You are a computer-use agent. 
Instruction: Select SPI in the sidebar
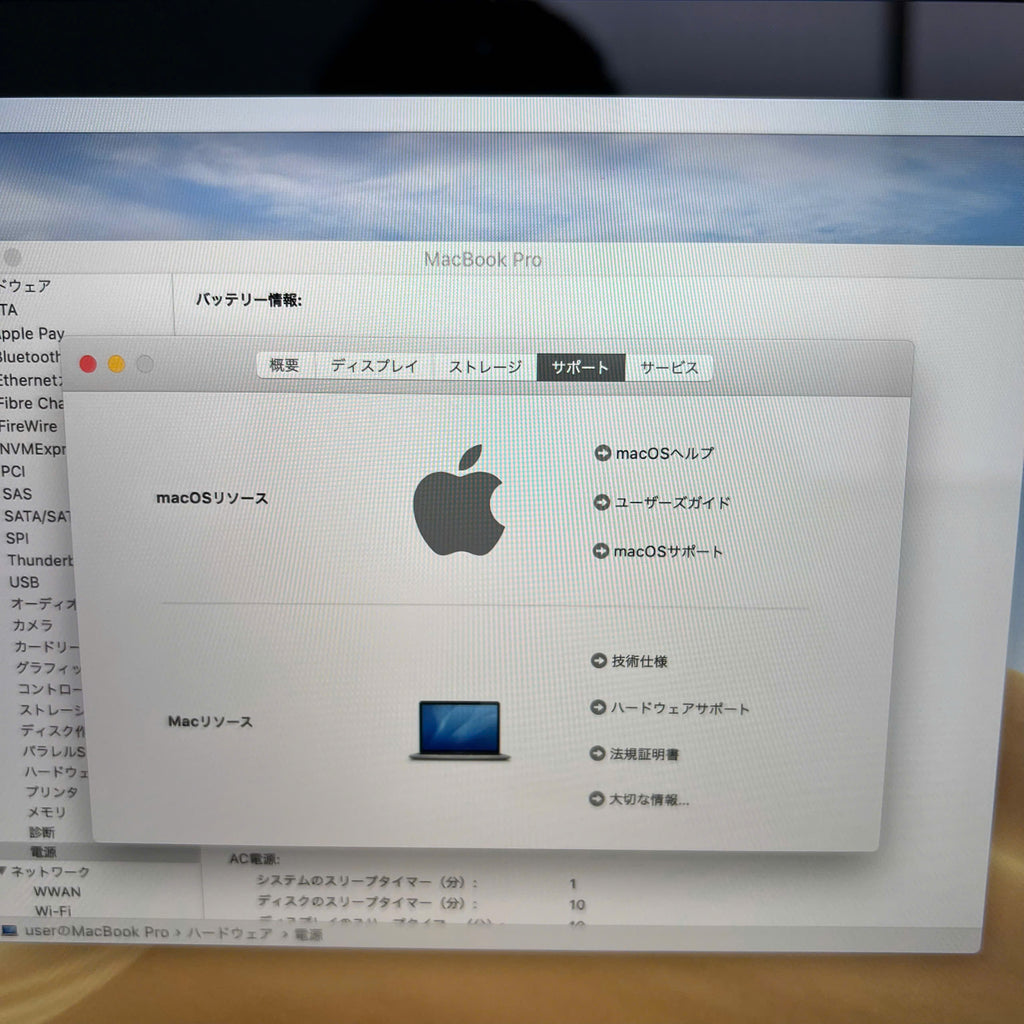[x=18, y=538]
